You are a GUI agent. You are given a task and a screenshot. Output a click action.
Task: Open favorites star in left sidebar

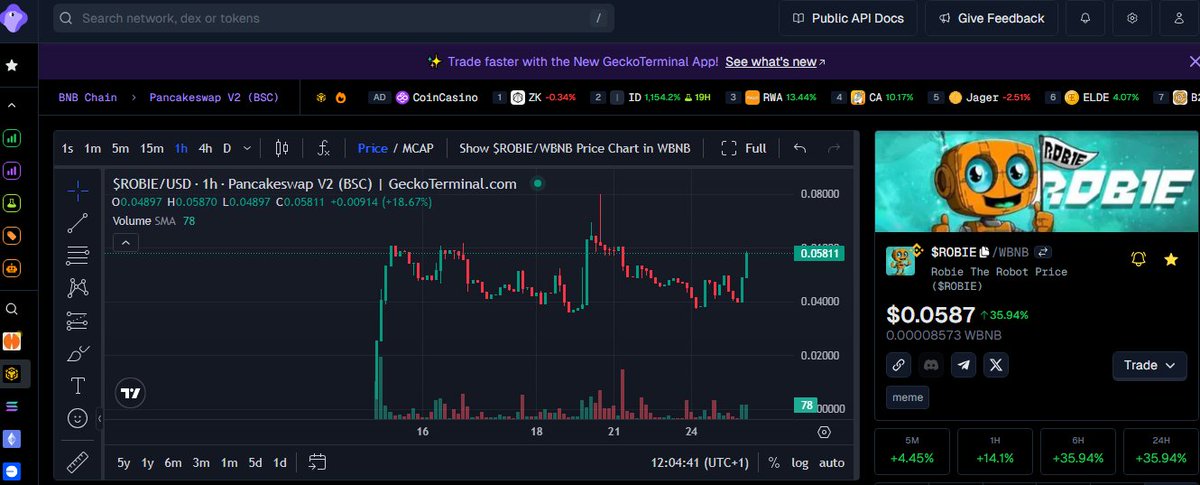coord(12,65)
